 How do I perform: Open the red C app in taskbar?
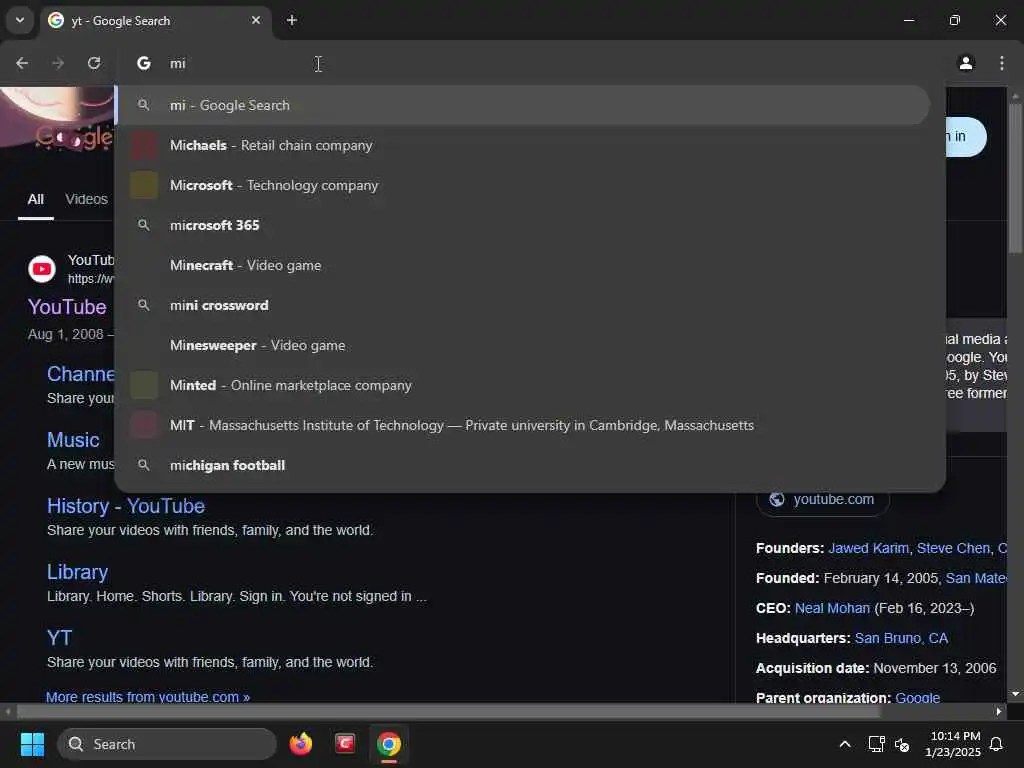coord(345,744)
